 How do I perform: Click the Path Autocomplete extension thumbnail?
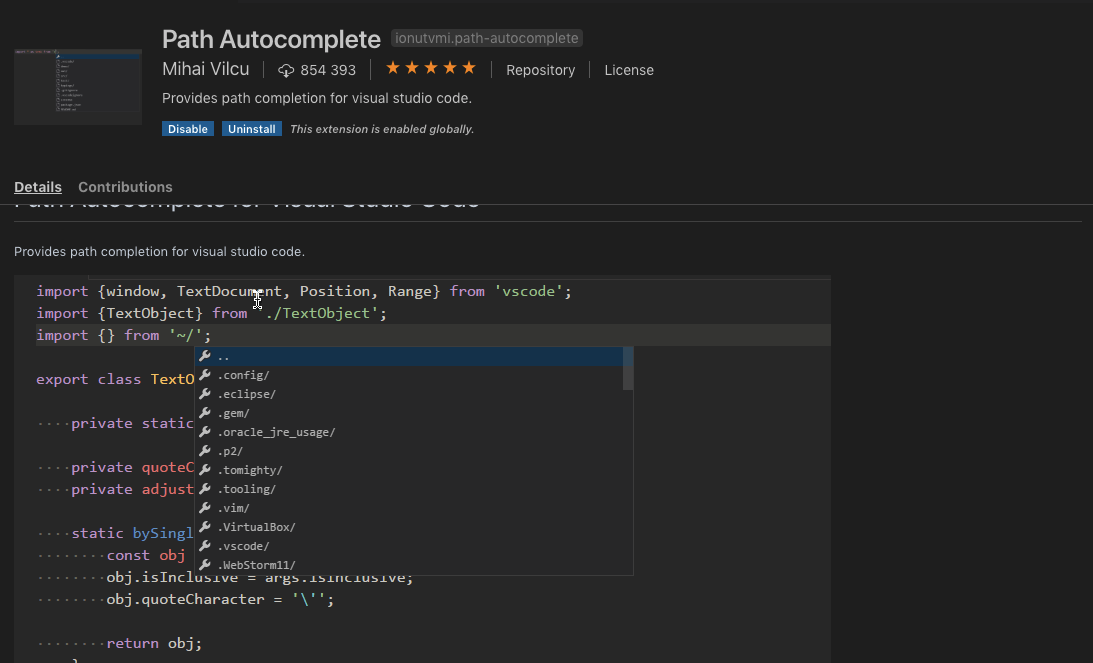tap(77, 86)
